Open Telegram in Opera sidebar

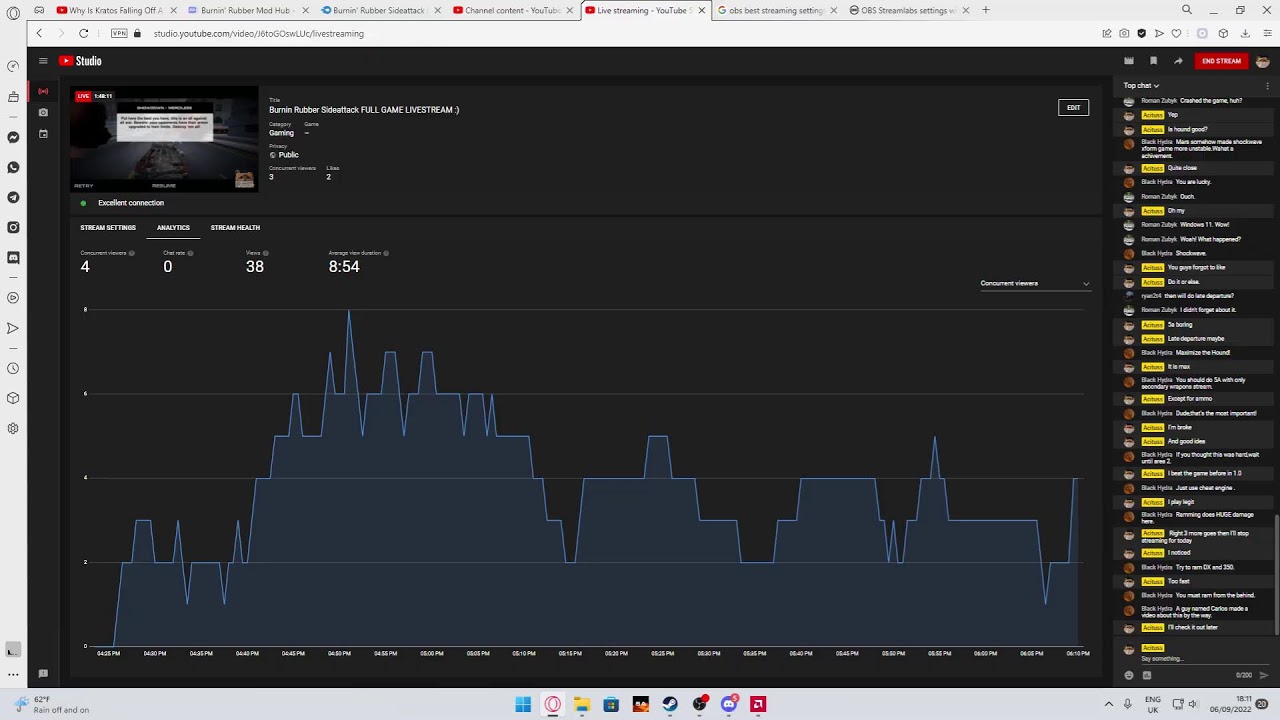coord(13,197)
